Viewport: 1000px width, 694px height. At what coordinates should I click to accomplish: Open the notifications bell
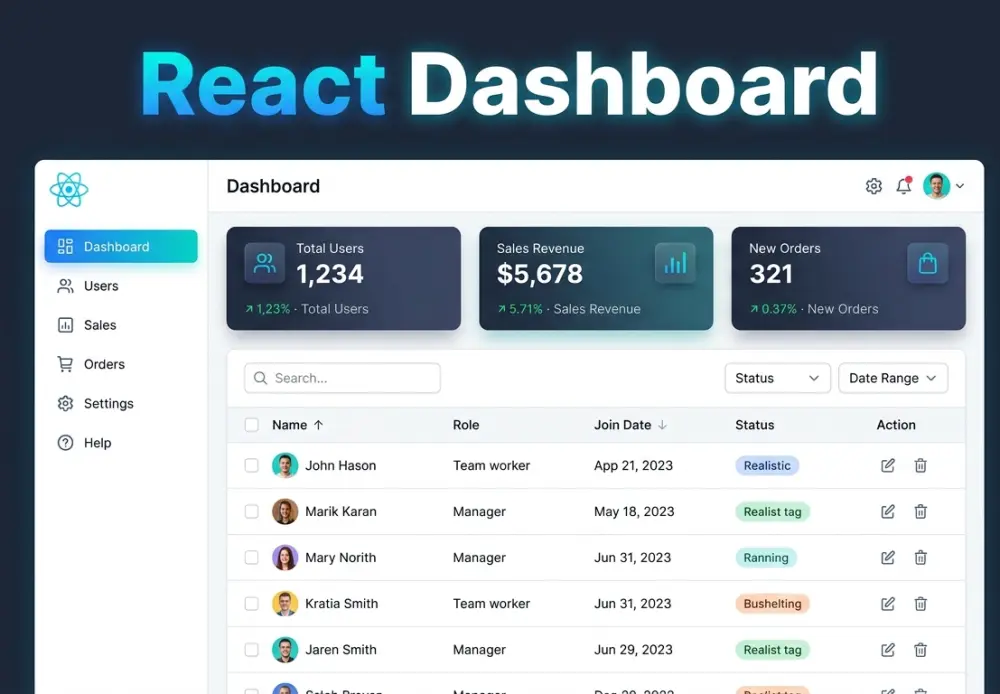point(904,186)
